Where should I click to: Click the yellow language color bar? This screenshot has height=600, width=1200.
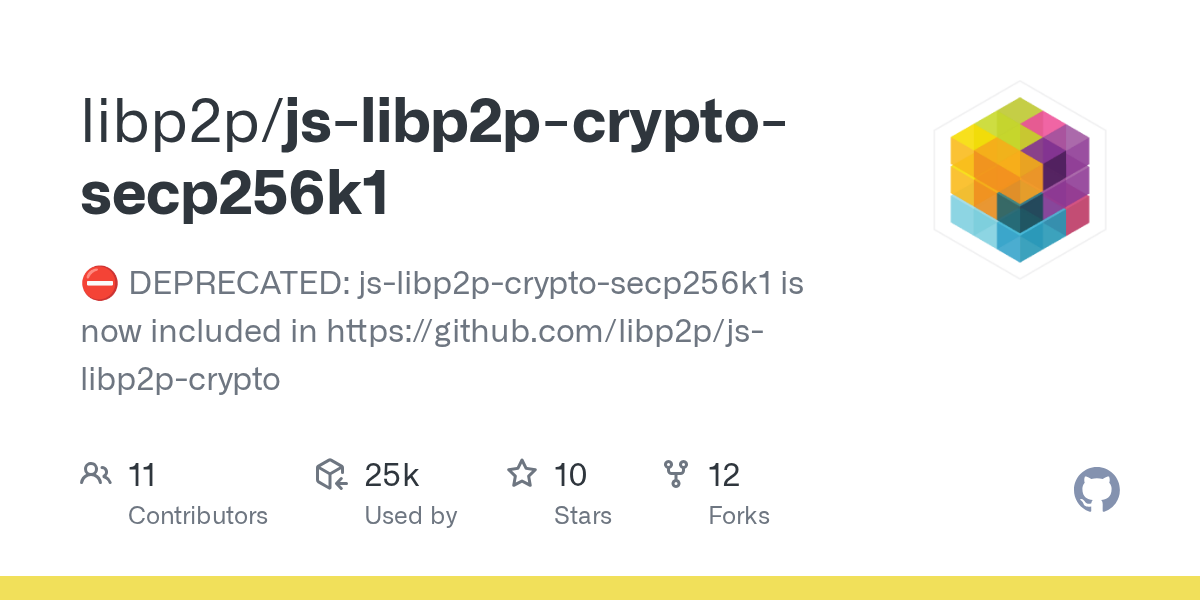pyautogui.click(x=600, y=588)
